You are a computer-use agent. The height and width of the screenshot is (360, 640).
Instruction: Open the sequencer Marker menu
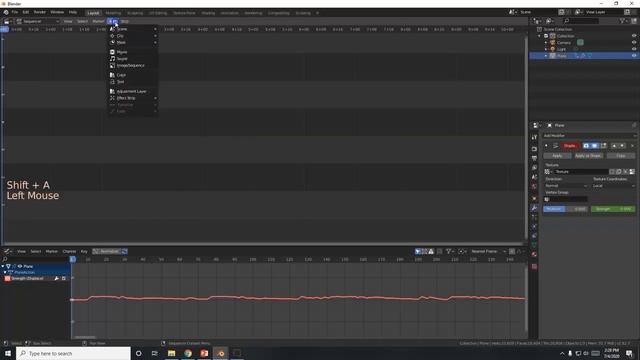[98, 21]
